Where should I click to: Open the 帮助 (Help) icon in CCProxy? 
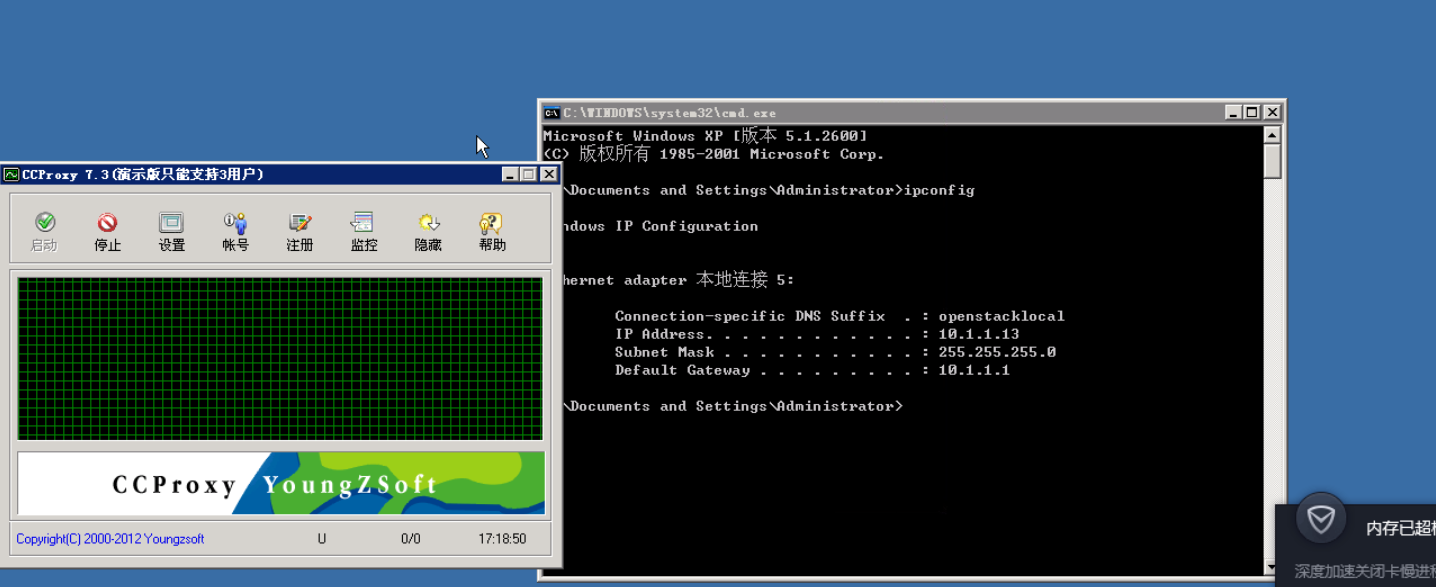tap(492, 232)
